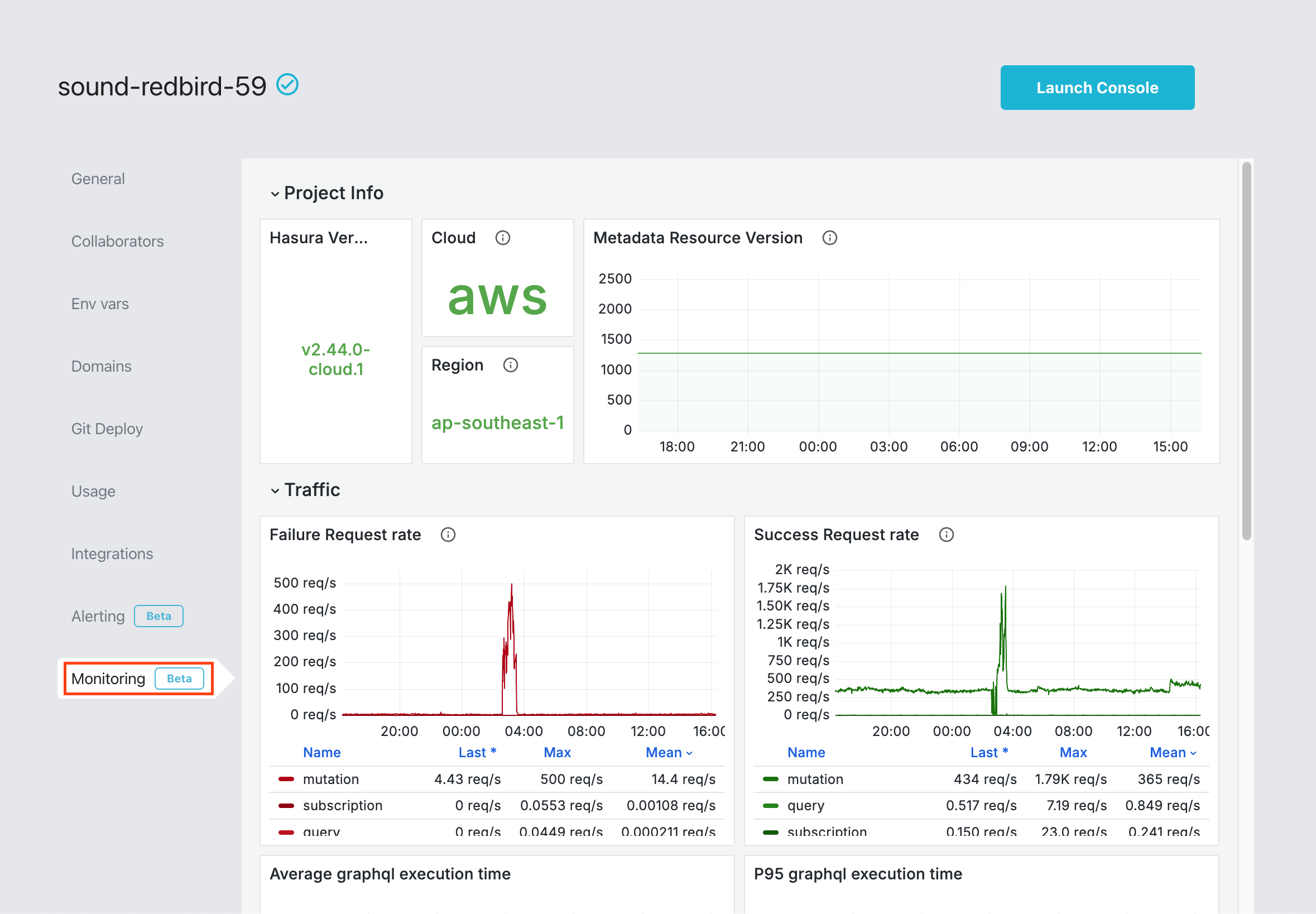Hide the subscription series in Failure Request rate
This screenshot has height=914, width=1316.
click(x=342, y=805)
